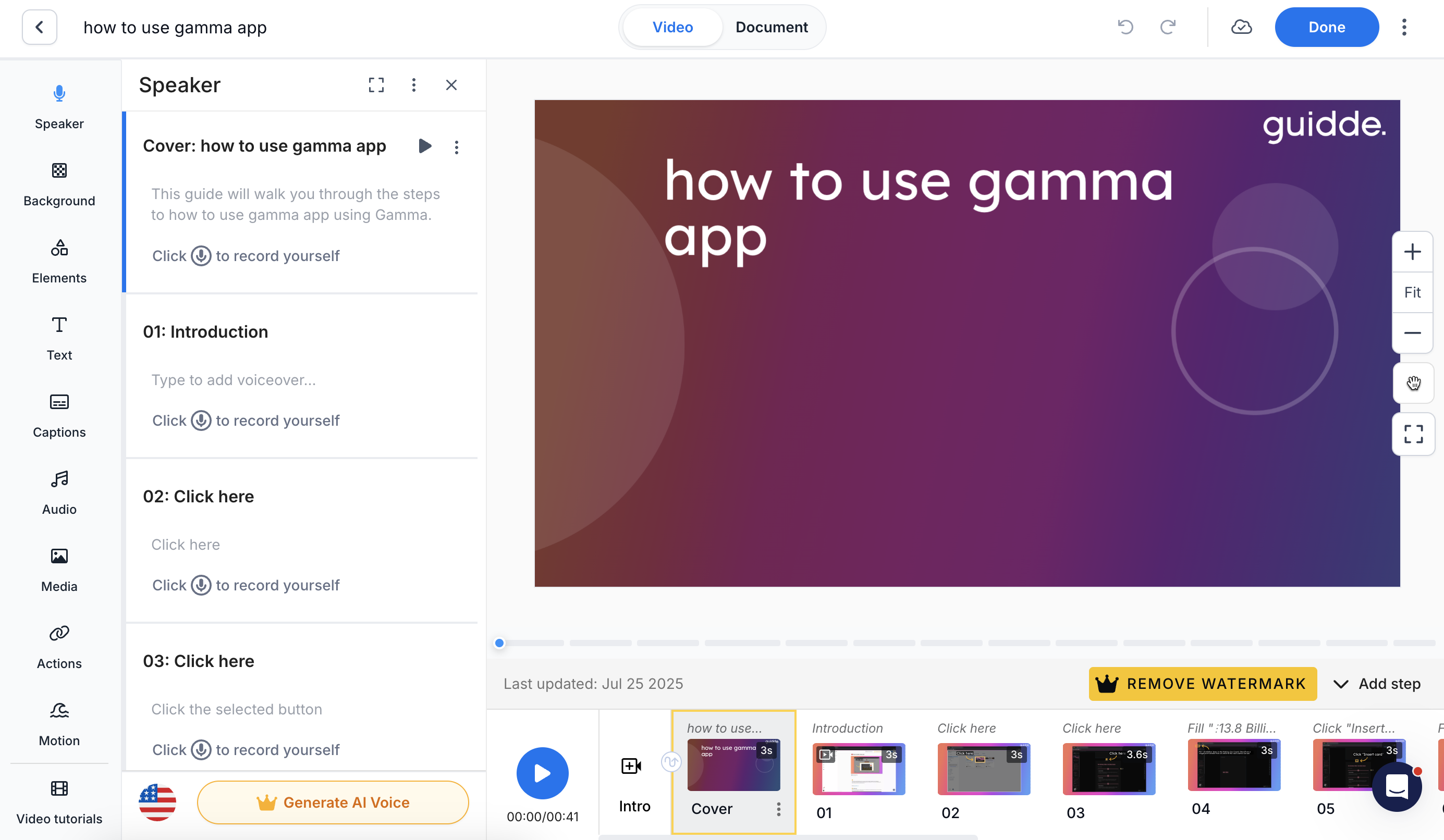1444x840 pixels.
Task: Play the Cover step voiceover
Action: pyautogui.click(x=424, y=146)
